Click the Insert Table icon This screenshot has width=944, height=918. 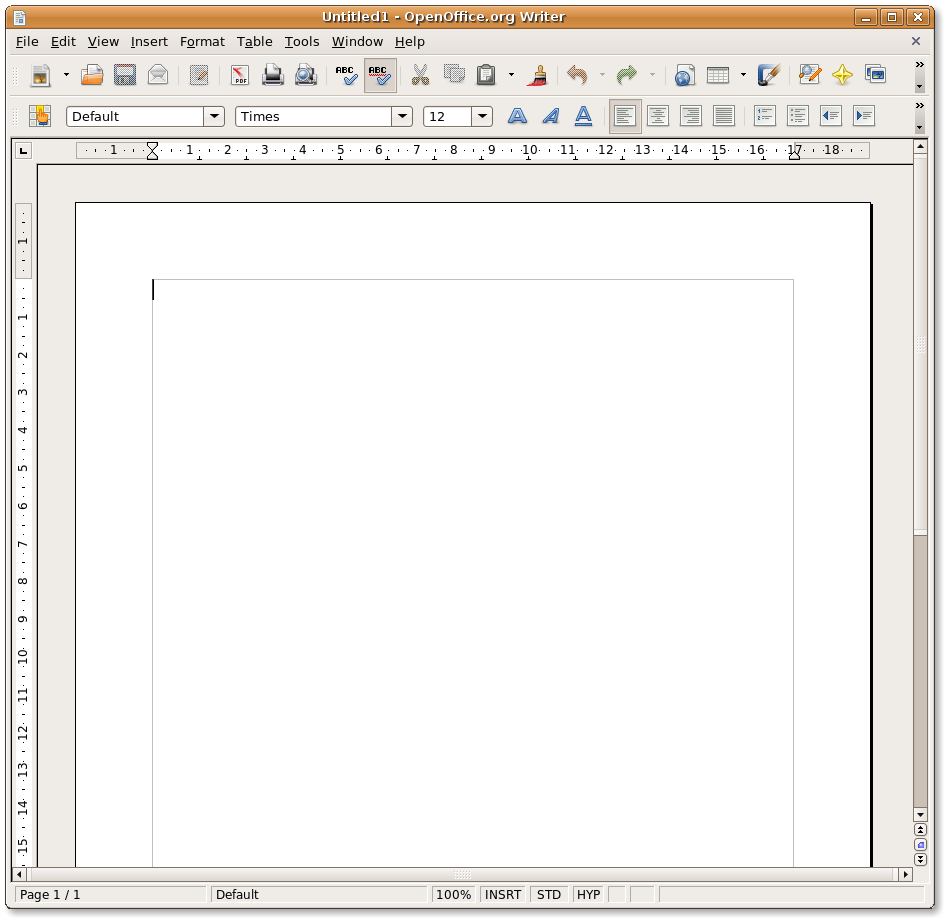(x=718, y=75)
